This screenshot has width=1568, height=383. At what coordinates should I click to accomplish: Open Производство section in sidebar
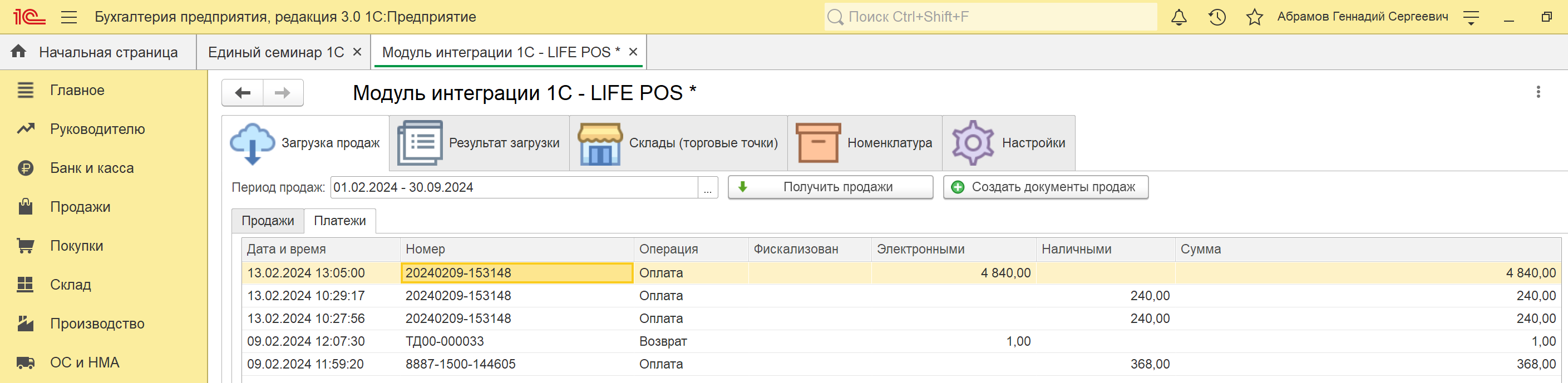click(103, 324)
